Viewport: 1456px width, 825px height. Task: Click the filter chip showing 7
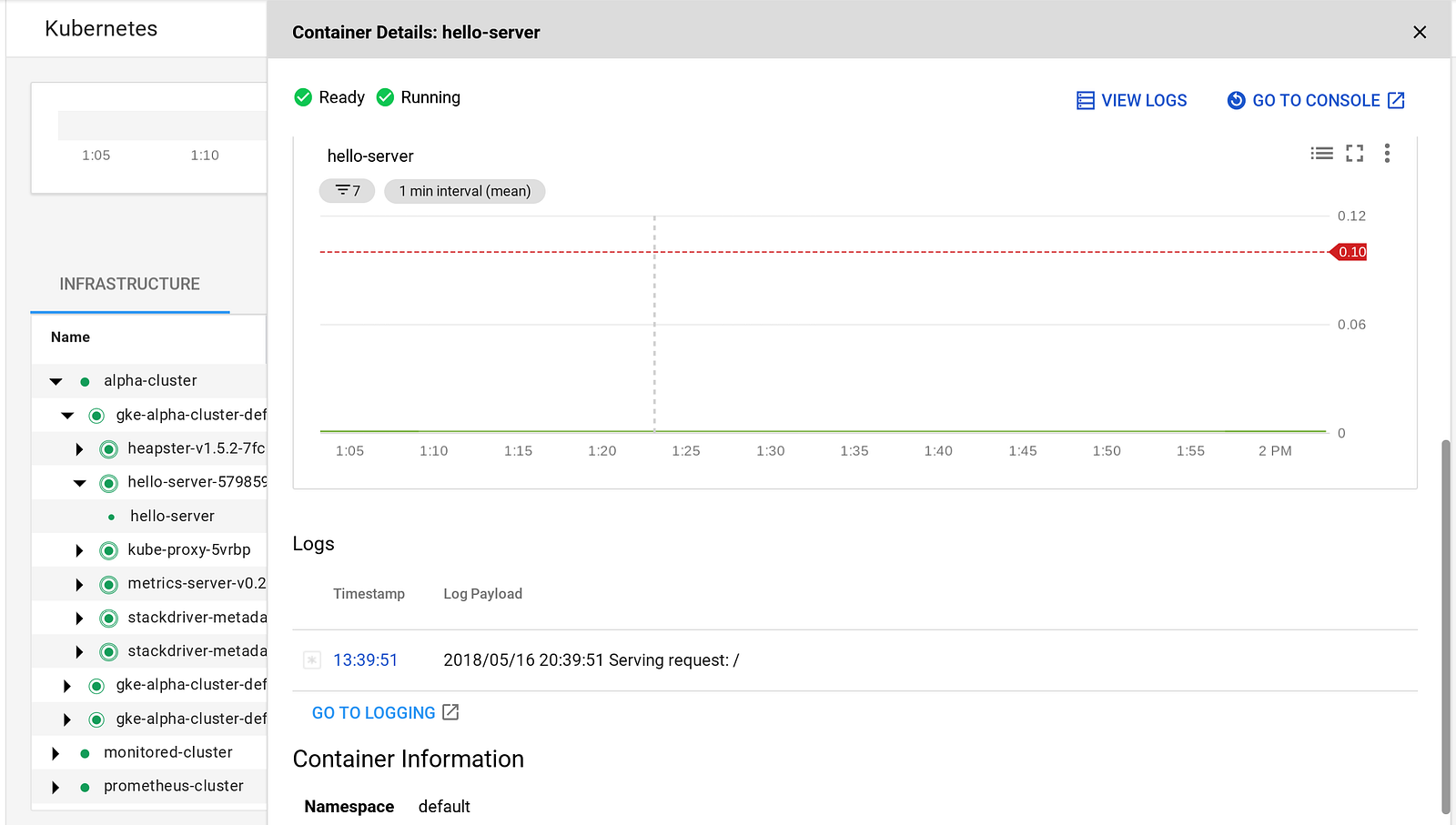[x=347, y=191]
